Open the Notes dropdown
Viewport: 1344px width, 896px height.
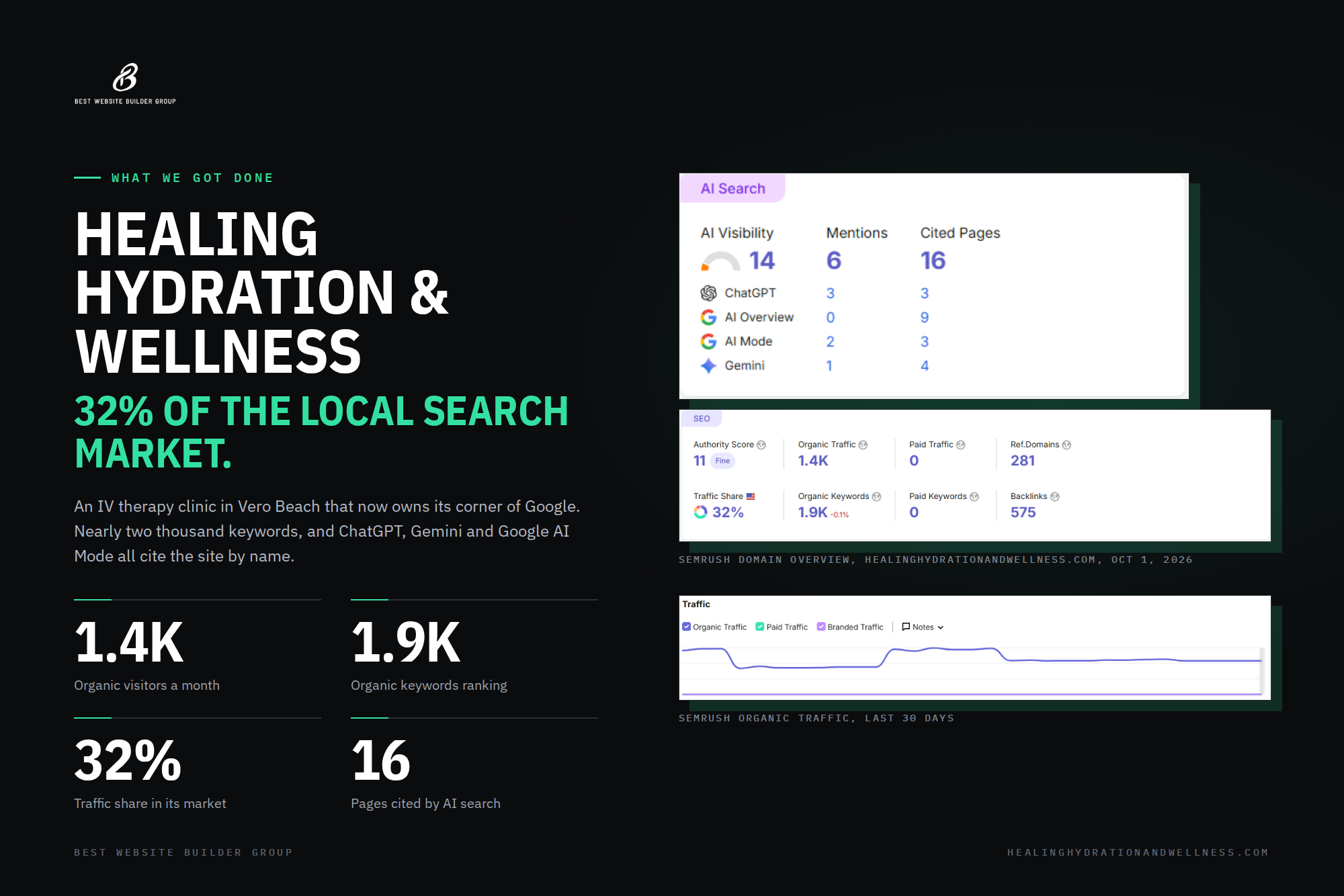(923, 627)
